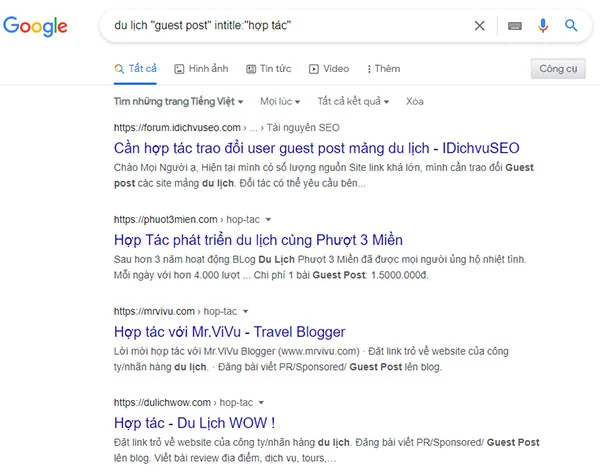The image size is (600, 475).
Task: Expand the Mọi lúc time filter
Action: click(x=280, y=101)
